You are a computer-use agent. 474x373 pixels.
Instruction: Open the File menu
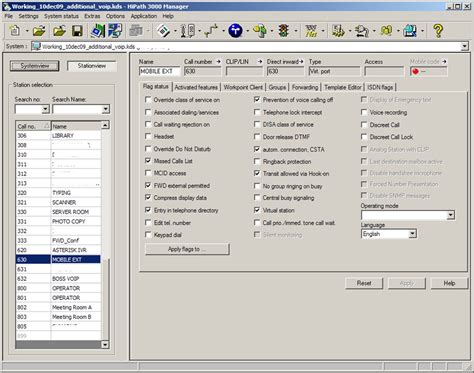[x=8, y=16]
